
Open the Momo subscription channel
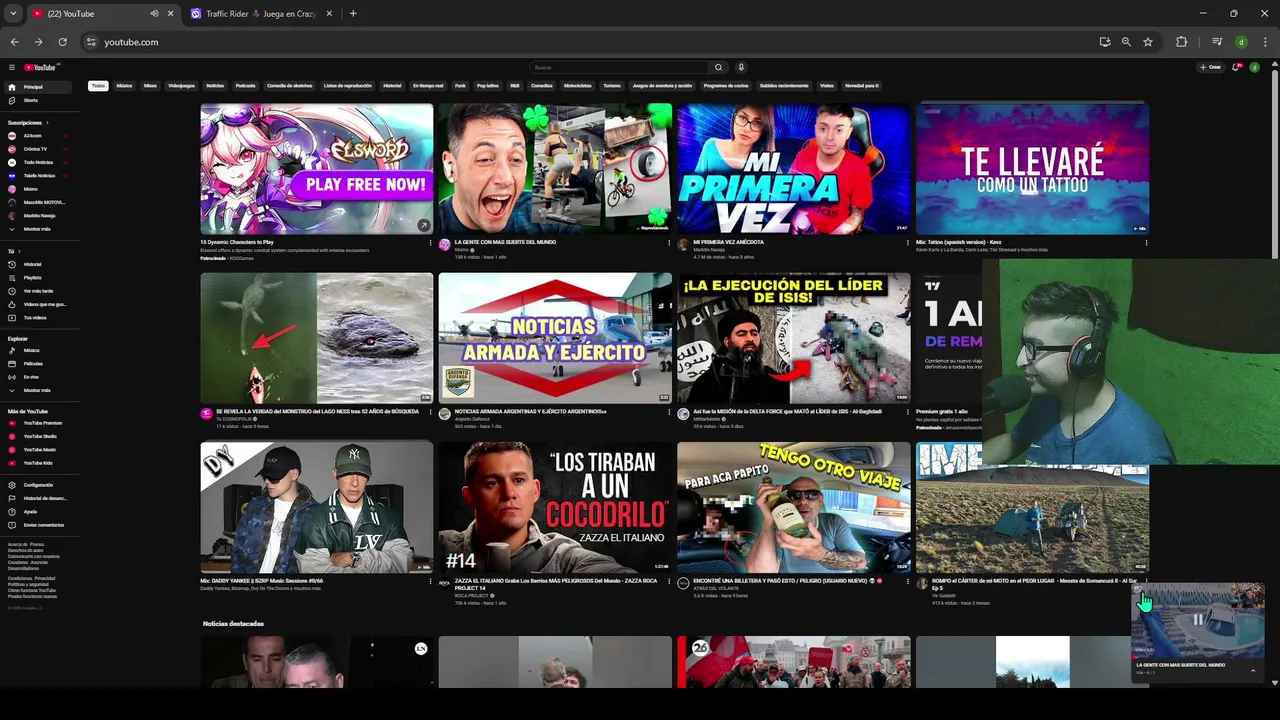pos(38,189)
